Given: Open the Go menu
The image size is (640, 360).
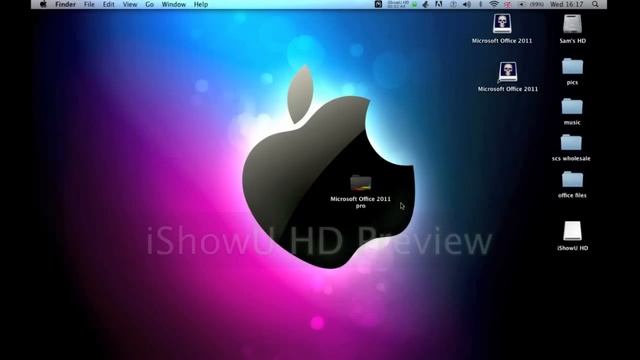Looking at the screenshot, I should point(149,4).
